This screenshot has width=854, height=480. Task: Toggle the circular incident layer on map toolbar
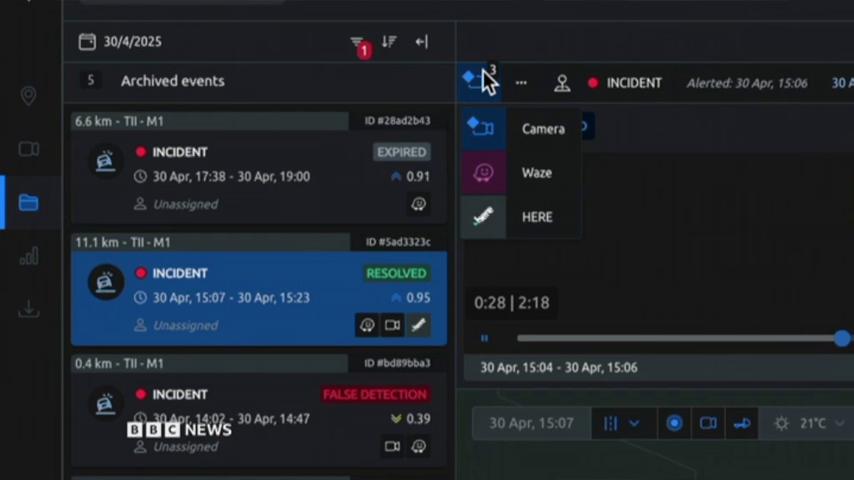point(674,424)
